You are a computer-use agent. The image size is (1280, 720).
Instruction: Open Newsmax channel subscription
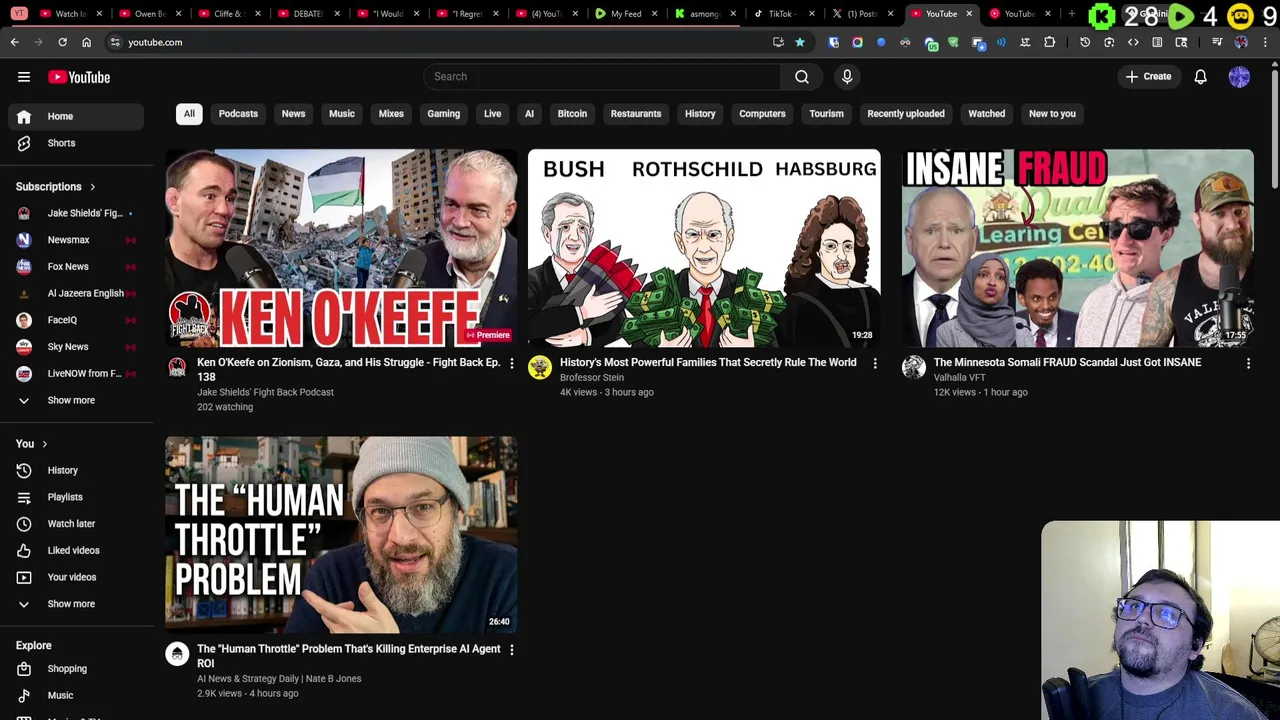click(76, 240)
